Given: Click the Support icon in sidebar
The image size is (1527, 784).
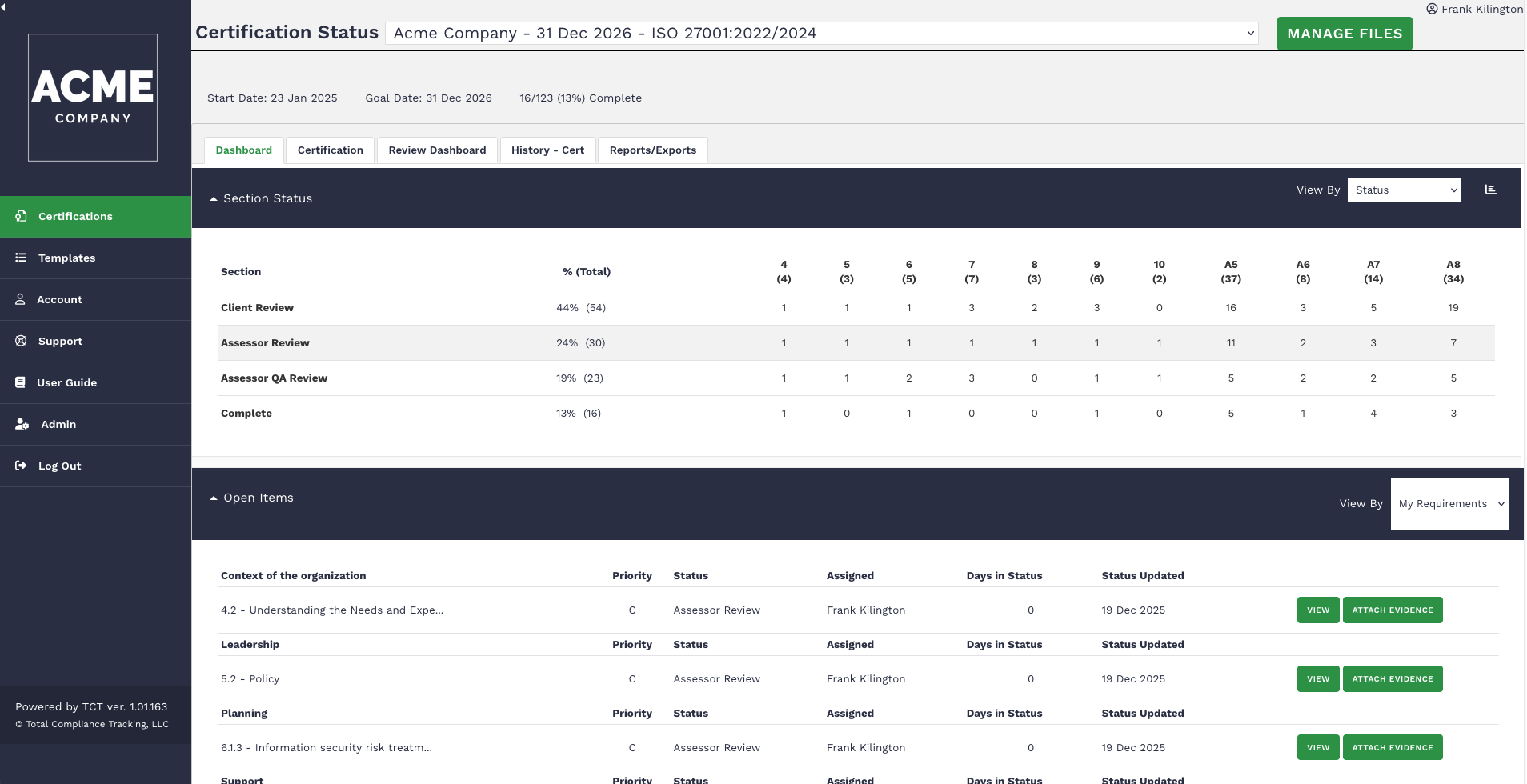Looking at the screenshot, I should (x=20, y=341).
